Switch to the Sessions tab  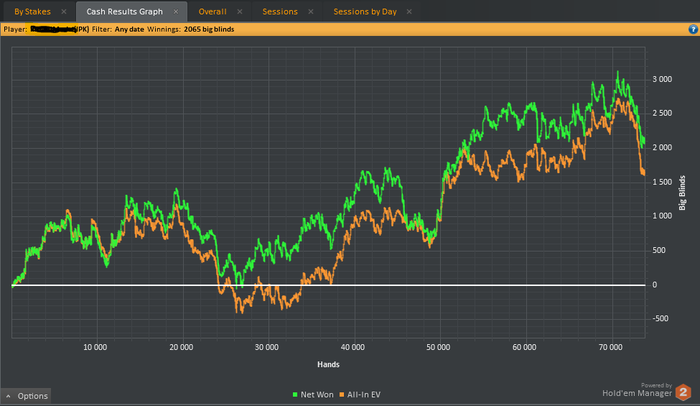tap(280, 12)
